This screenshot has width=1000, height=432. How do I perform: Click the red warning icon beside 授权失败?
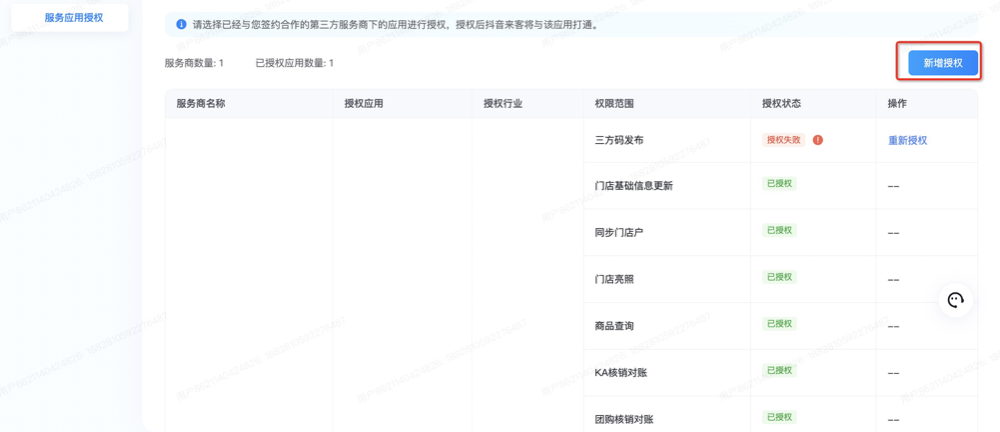(818, 140)
